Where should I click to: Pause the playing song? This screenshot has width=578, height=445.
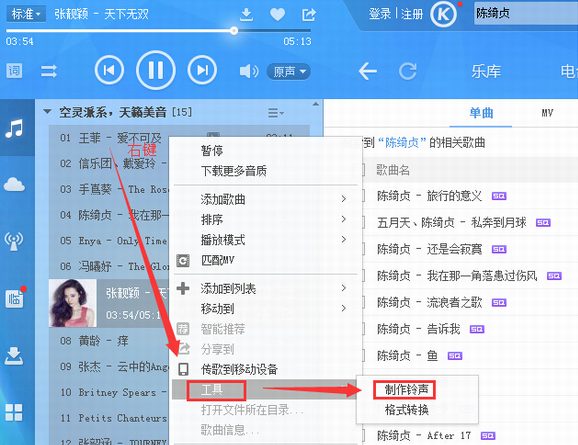[156, 70]
